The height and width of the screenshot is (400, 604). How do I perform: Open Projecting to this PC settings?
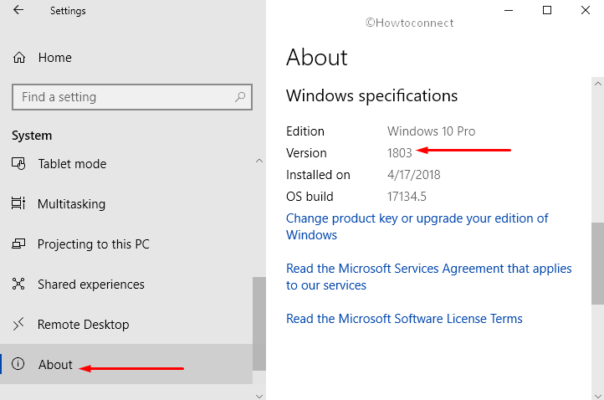[x=93, y=244]
